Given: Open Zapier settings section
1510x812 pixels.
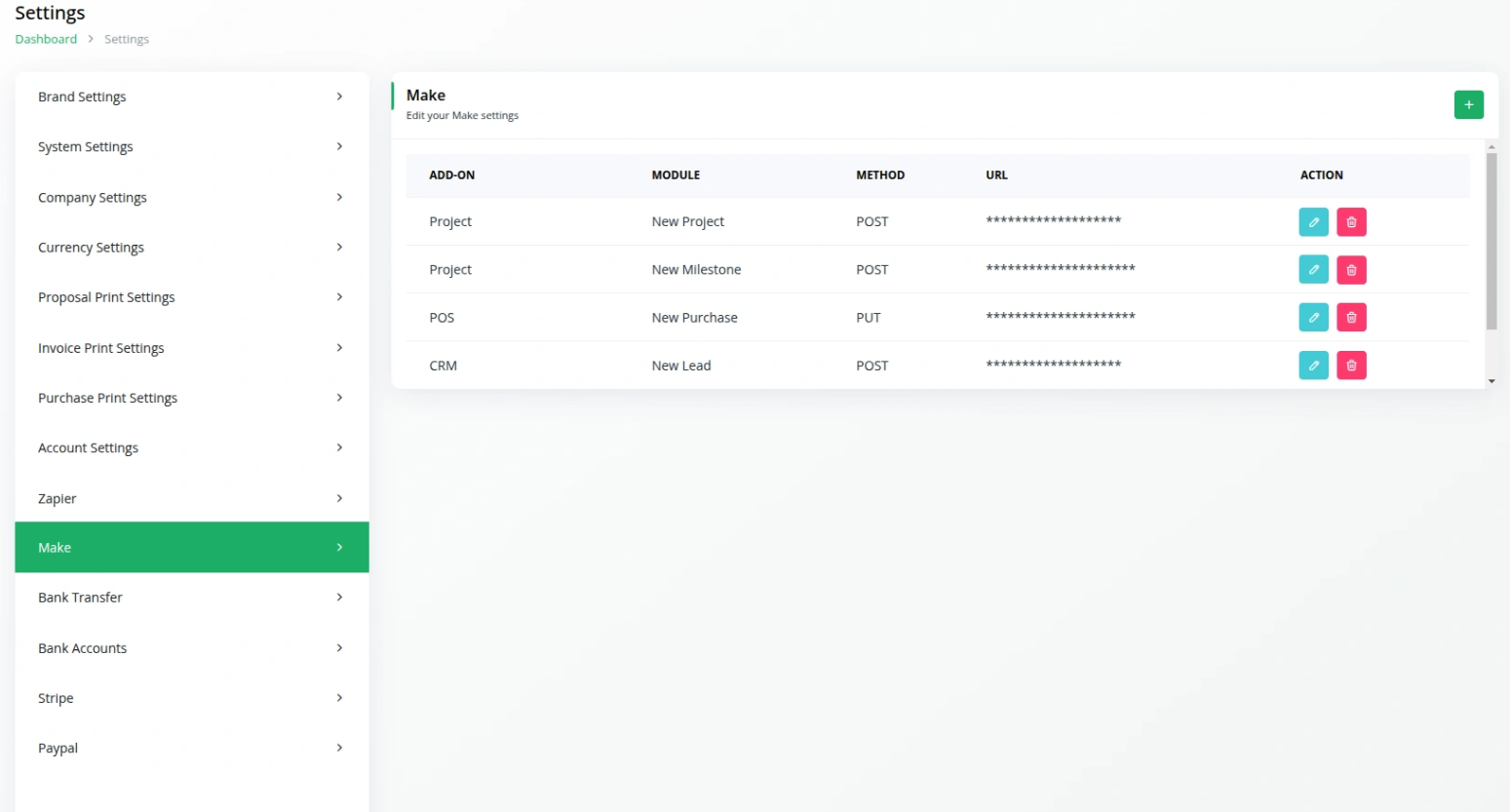Looking at the screenshot, I should click(192, 498).
